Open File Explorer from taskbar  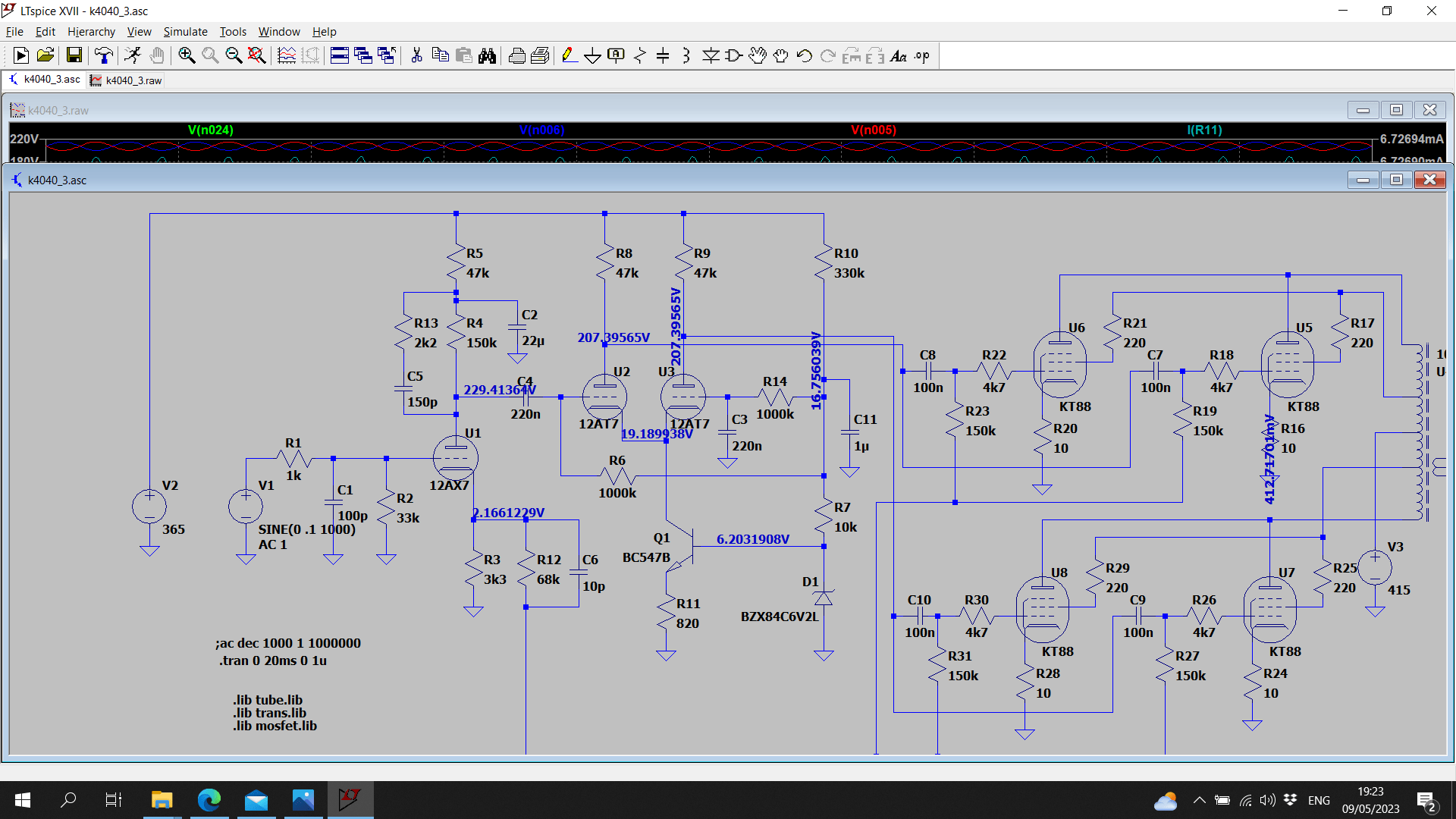pos(162,800)
